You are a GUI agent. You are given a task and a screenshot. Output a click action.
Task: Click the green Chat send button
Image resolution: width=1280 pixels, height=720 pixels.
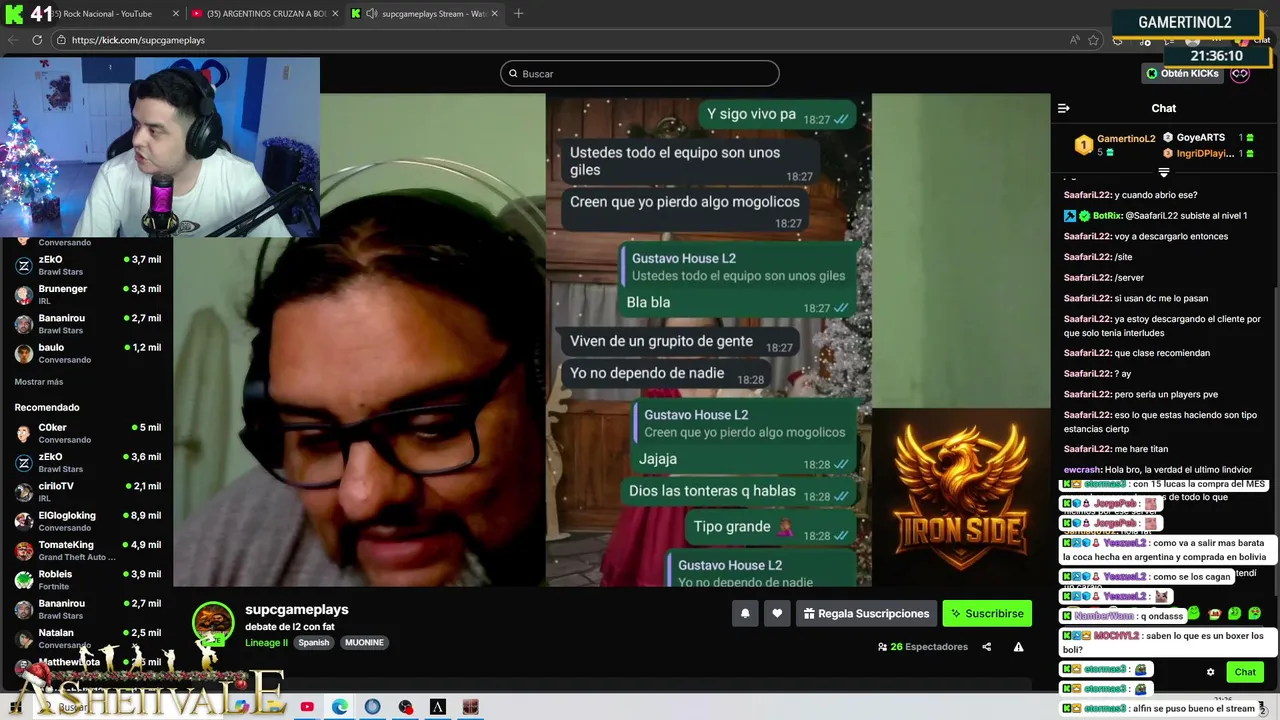pyautogui.click(x=1245, y=672)
